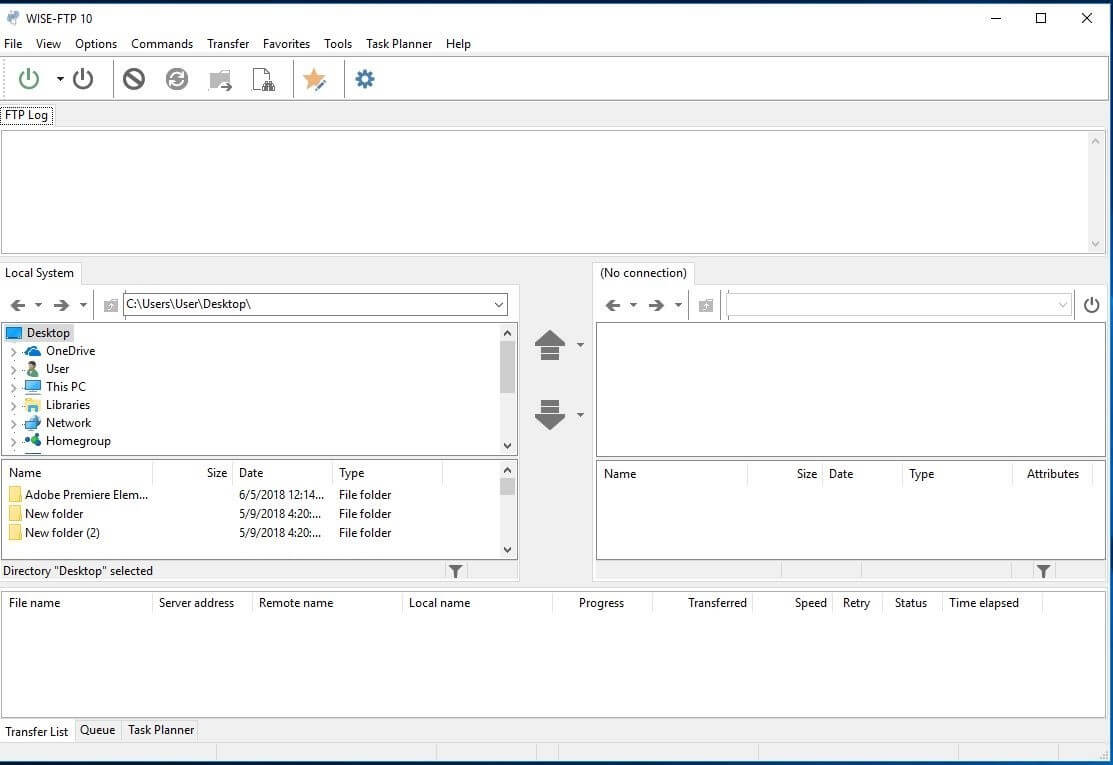
Task: Open the Adobe Premiere Elements folder entry
Action: coord(86,495)
